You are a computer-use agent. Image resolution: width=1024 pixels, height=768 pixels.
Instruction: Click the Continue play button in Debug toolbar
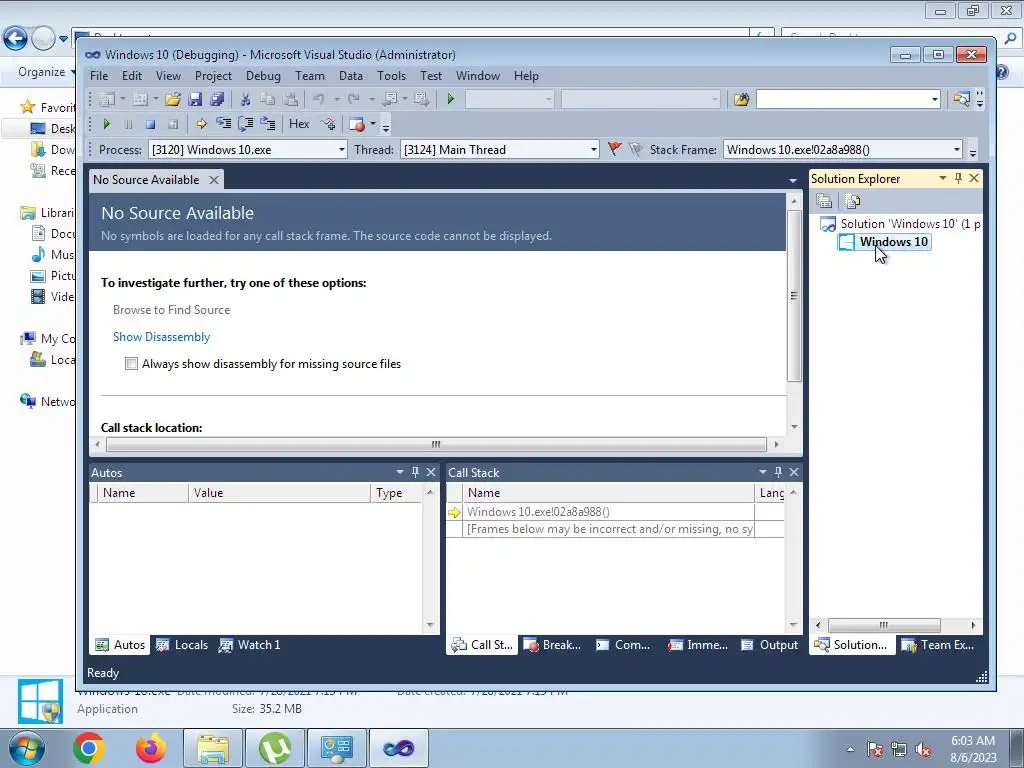pyautogui.click(x=106, y=124)
